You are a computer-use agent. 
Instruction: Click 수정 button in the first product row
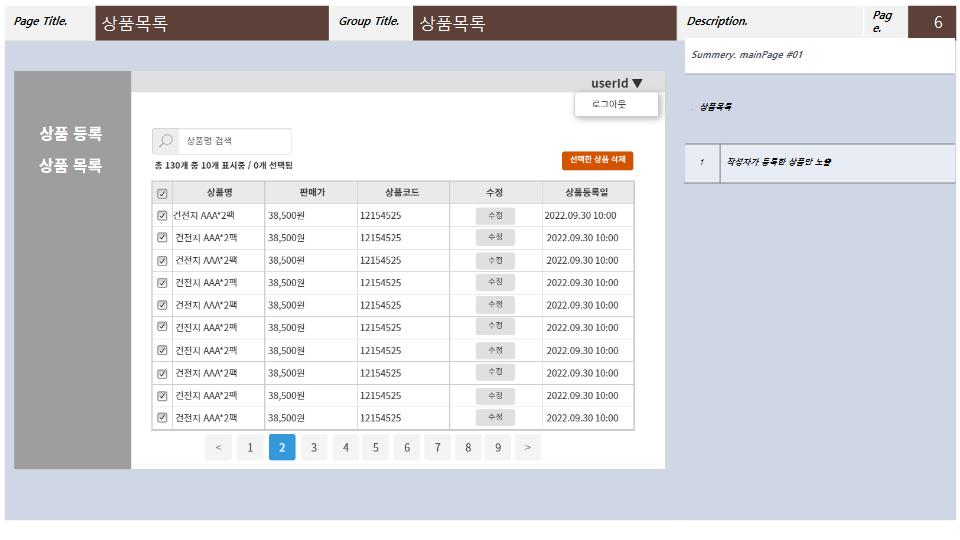(x=495, y=216)
